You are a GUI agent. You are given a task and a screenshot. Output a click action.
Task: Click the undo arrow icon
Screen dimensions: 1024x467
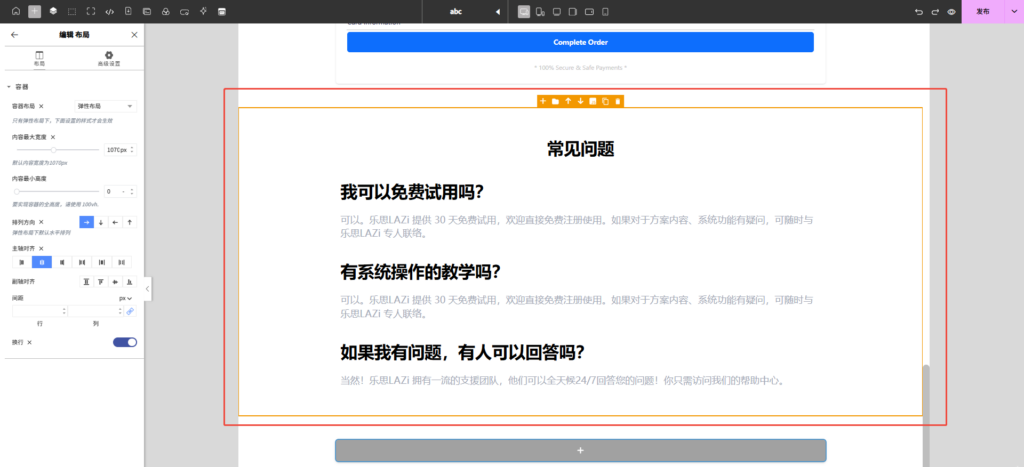pos(919,11)
